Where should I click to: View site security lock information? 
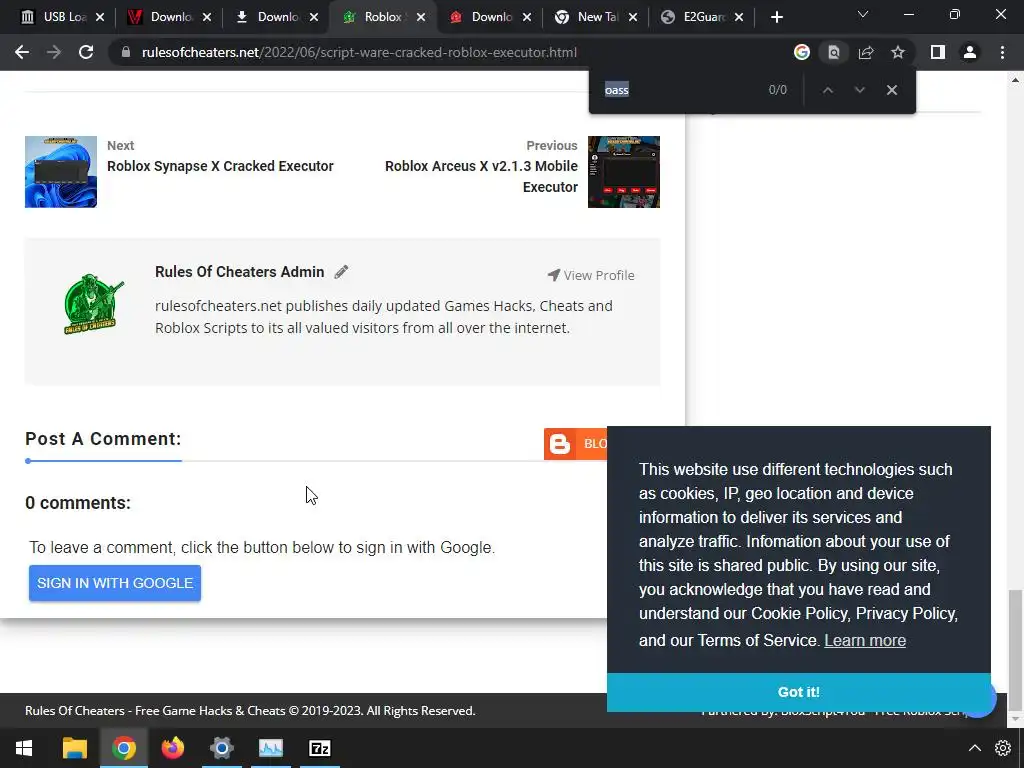pyautogui.click(x=125, y=52)
